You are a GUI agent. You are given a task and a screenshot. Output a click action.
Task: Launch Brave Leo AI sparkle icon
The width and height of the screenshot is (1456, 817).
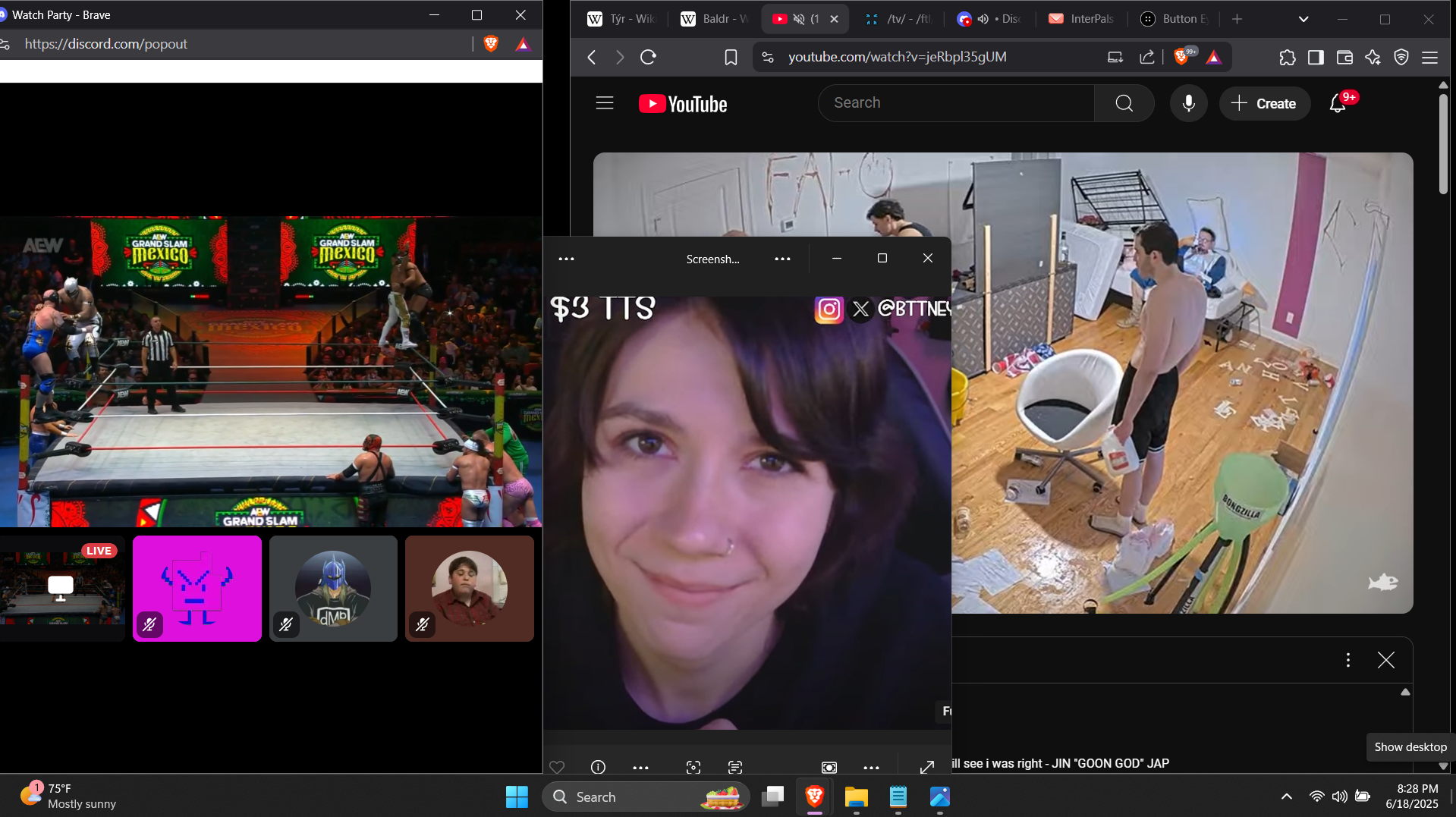point(1373,57)
